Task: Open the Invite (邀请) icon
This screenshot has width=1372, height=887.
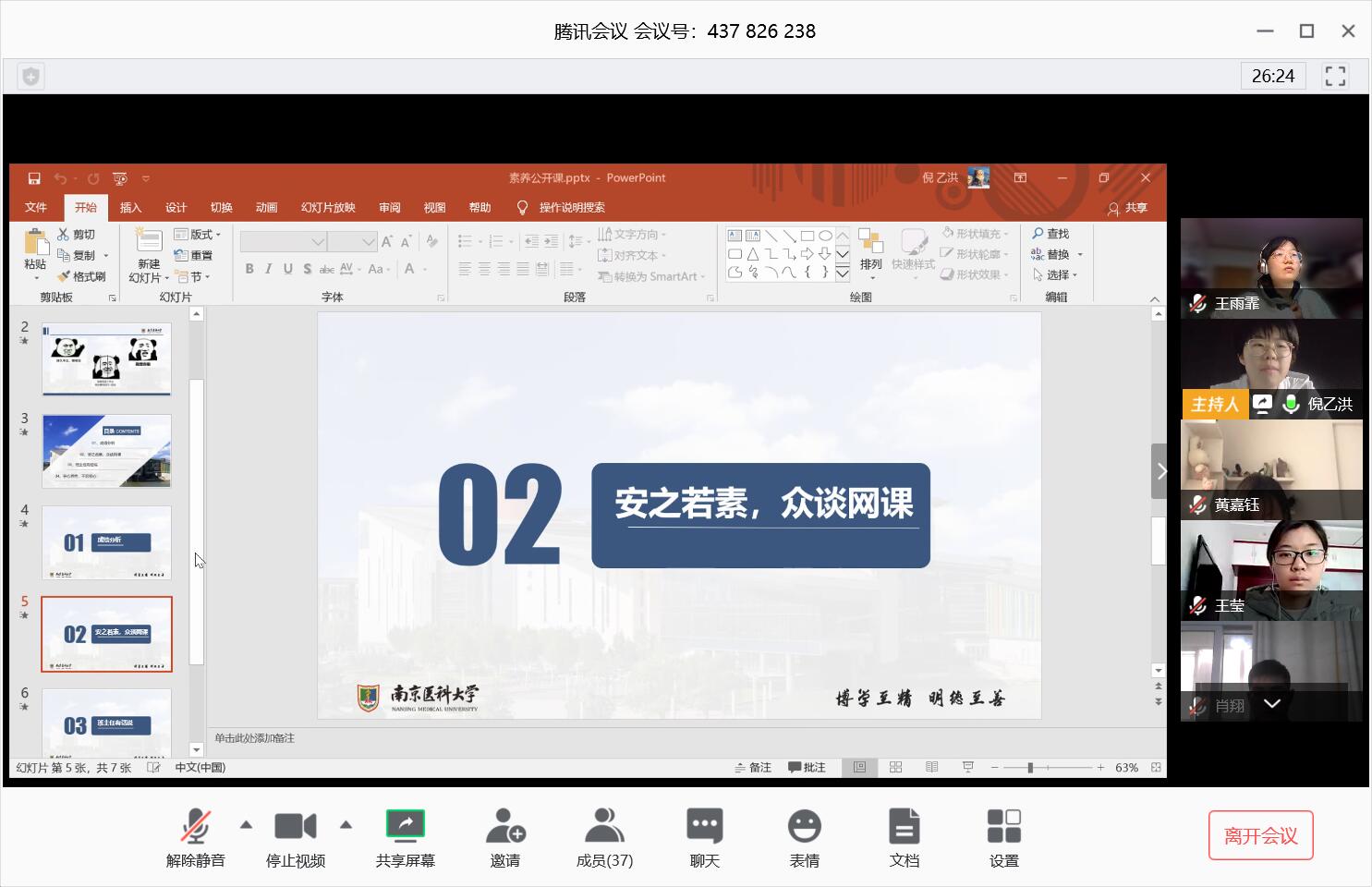Action: click(505, 826)
